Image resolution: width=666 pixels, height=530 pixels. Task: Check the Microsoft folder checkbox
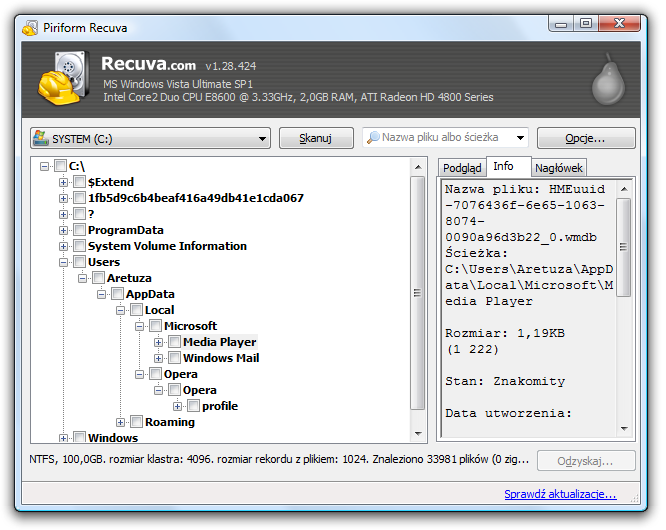coord(155,326)
